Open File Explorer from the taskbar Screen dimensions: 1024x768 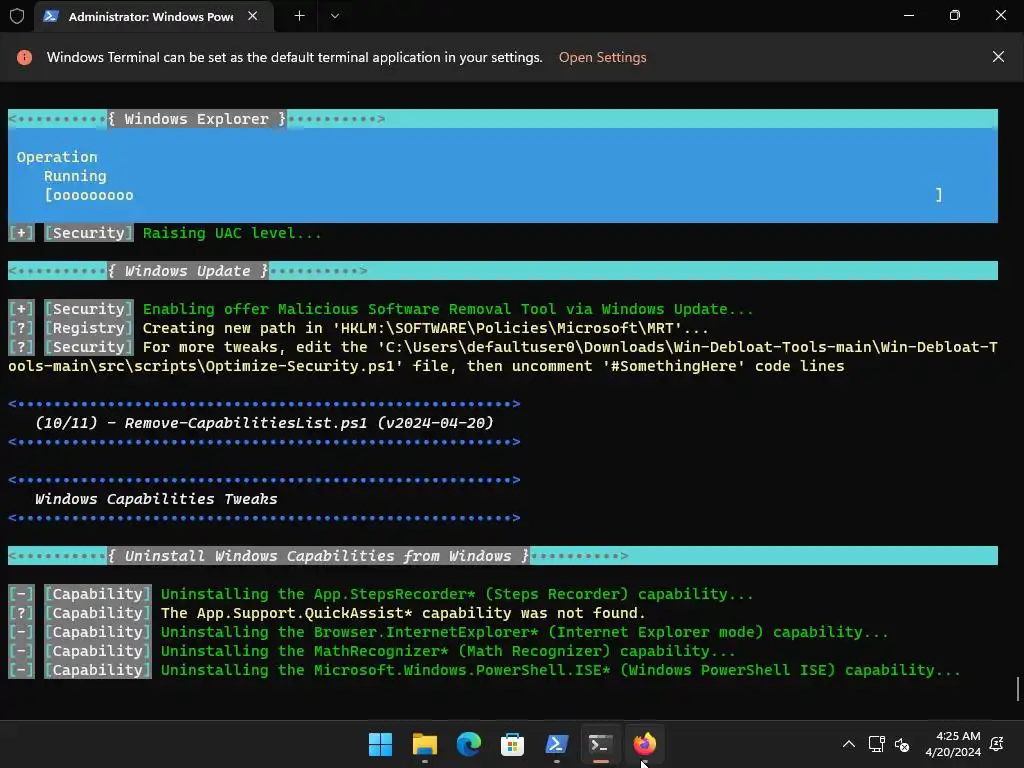(424, 744)
